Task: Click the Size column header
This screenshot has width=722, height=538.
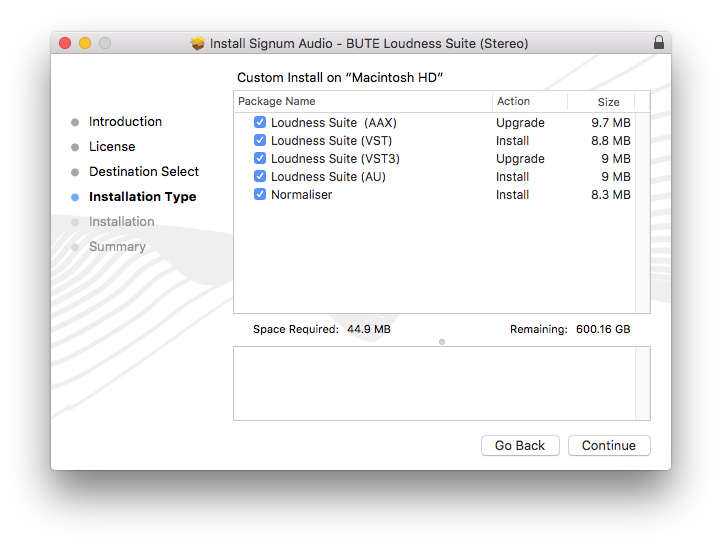Action: pos(608,102)
